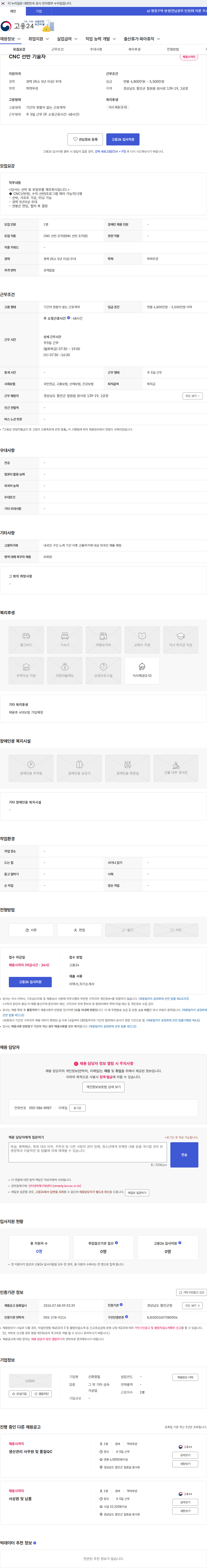Image resolution: width=207 pixels, height=1568 pixels.
Task: Click the 통근버스 welfare icon
Action: click(26, 640)
